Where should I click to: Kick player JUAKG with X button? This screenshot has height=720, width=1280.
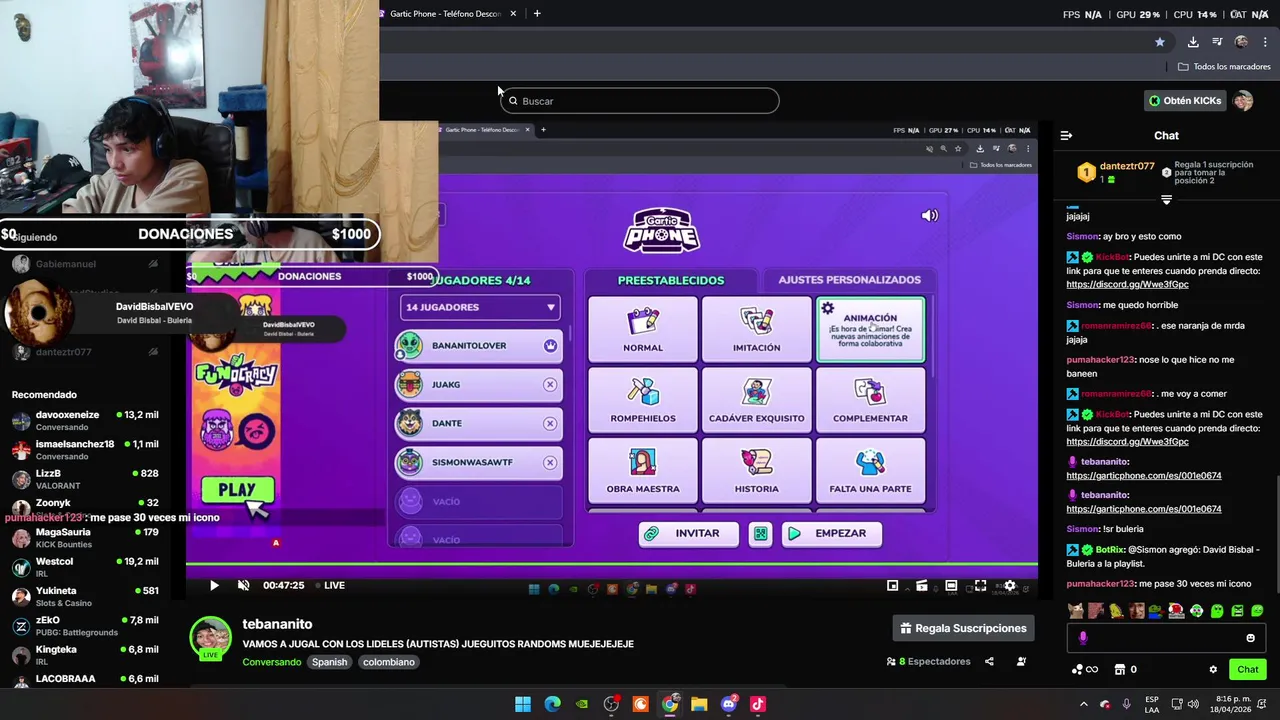550,384
